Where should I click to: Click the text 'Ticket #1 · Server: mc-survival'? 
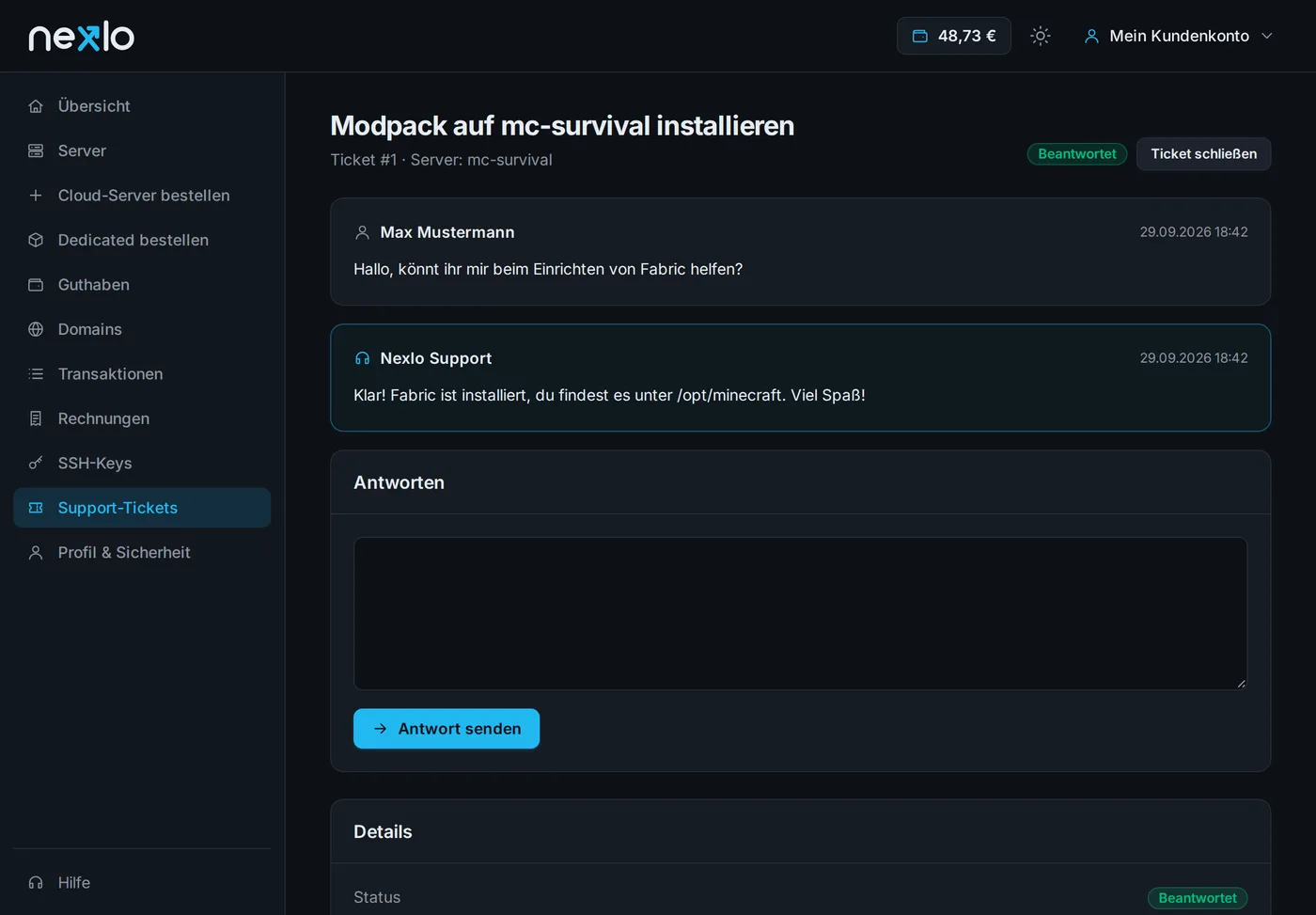[442, 160]
